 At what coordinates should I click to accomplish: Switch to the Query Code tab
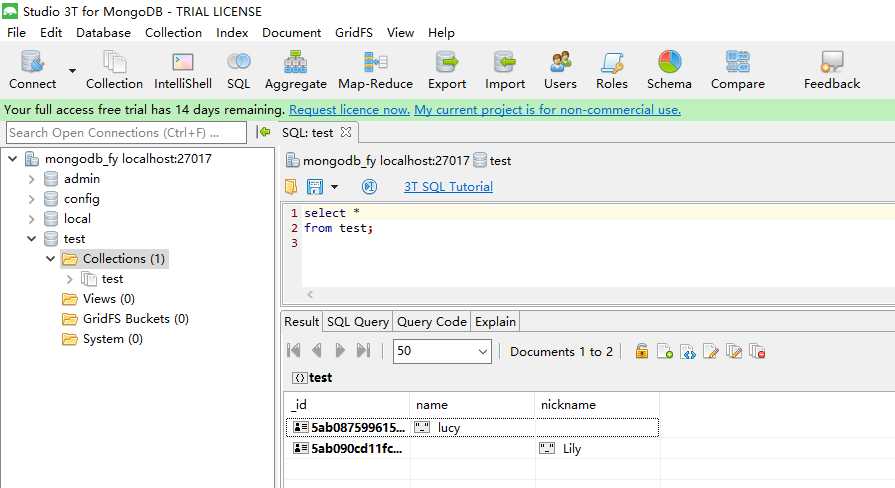tap(432, 322)
